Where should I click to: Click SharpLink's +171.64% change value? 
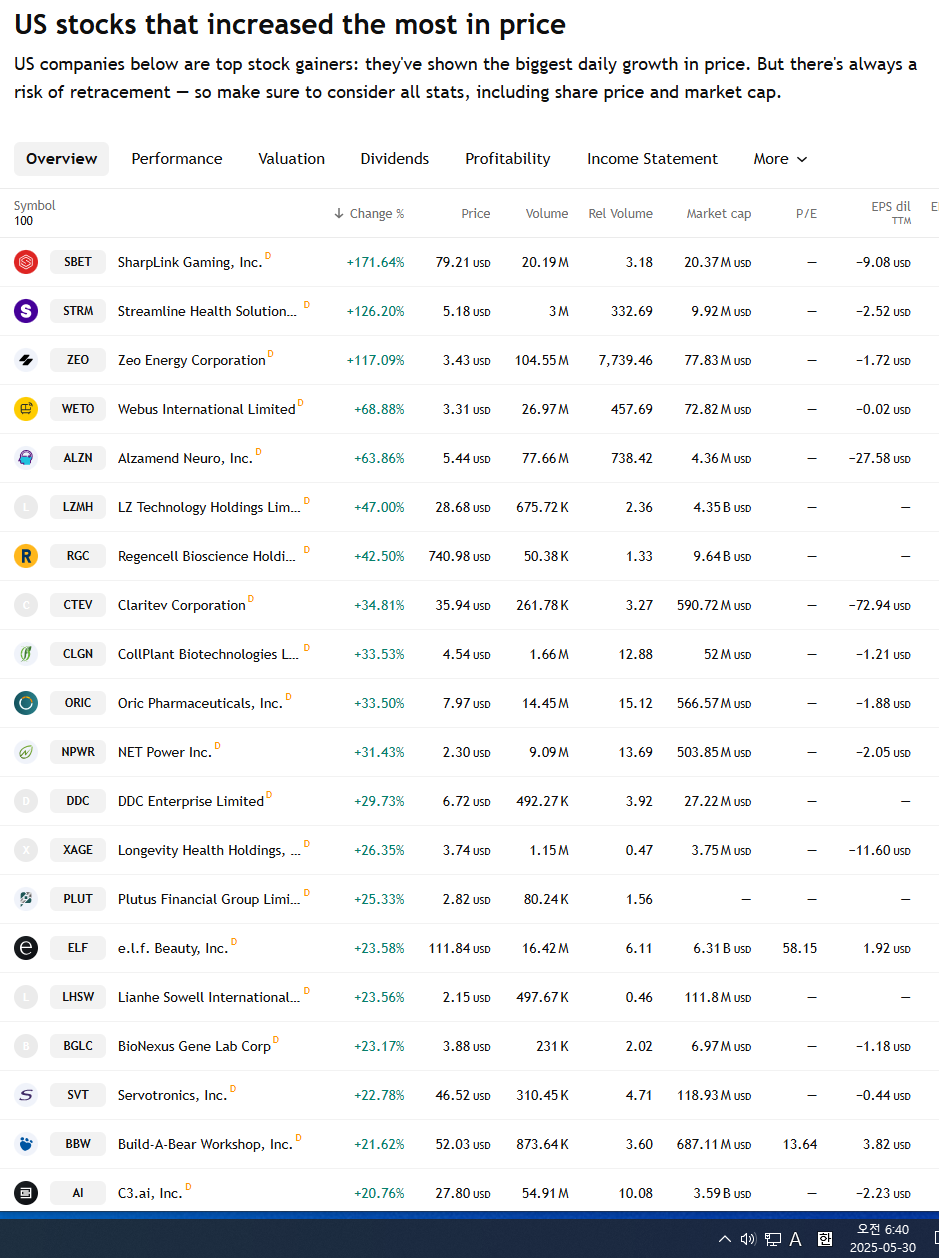[x=375, y=262]
